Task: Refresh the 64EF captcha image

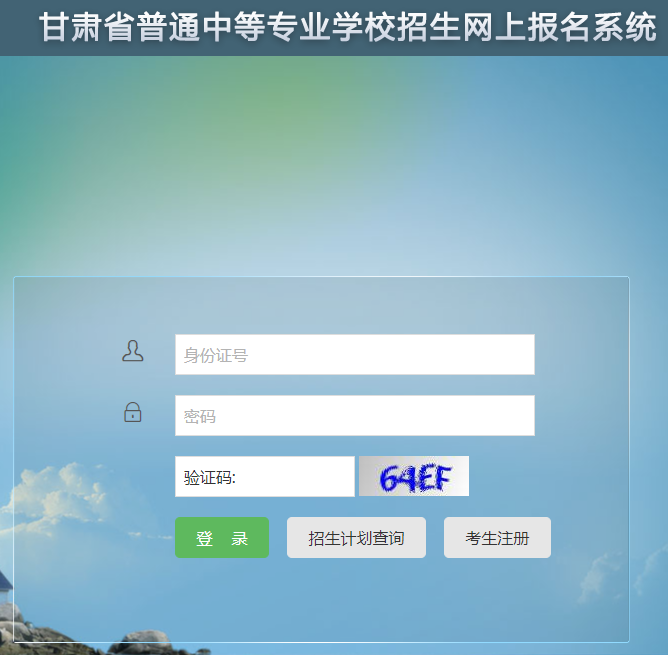Action: pos(414,476)
